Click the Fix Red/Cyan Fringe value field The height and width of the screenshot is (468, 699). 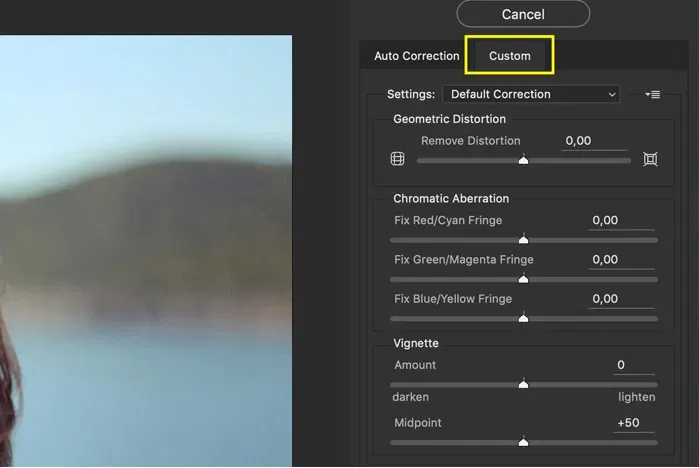(606, 220)
